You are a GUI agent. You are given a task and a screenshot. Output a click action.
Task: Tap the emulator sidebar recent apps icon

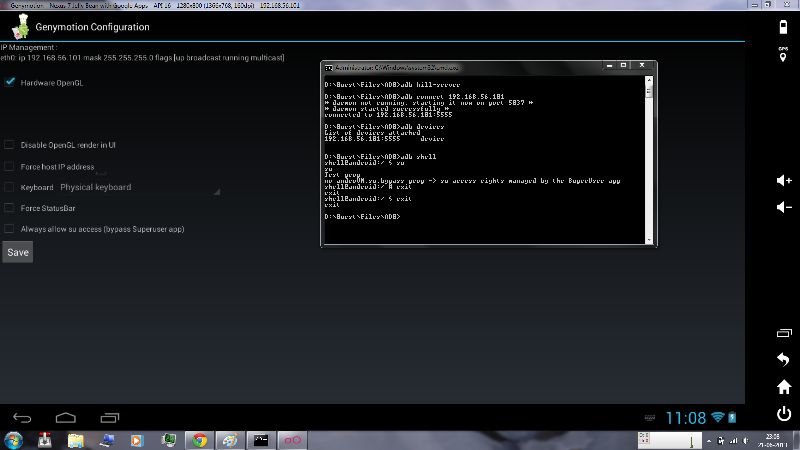[784, 333]
